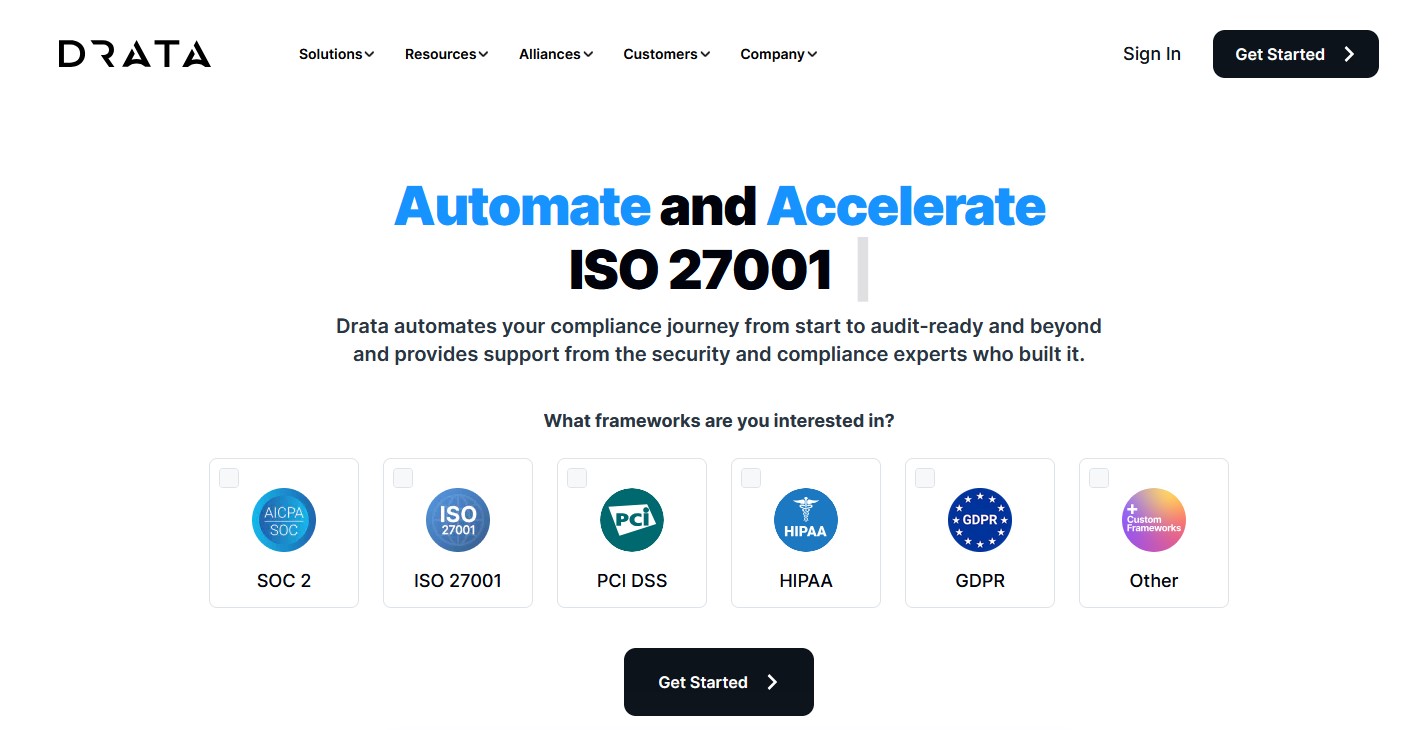Select the SOC 2 label
The image size is (1425, 730).
284,581
